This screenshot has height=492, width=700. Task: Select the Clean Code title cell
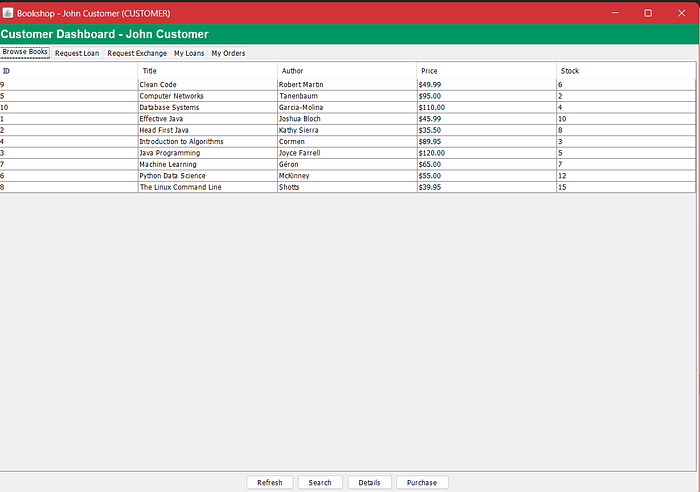coord(208,84)
